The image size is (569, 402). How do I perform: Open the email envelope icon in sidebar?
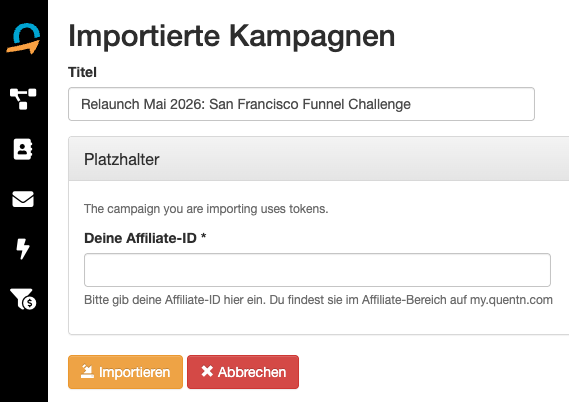(x=23, y=199)
